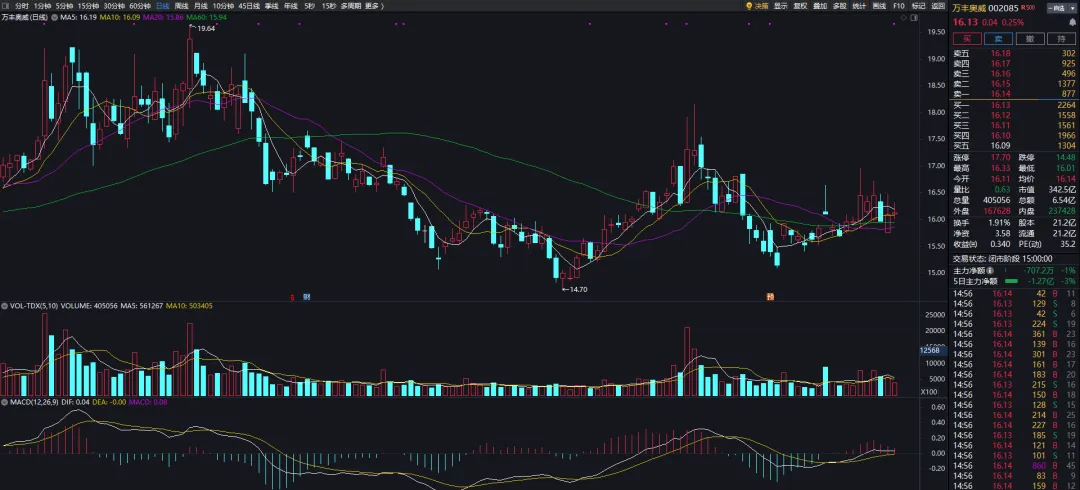This screenshot has width=1080, height=490.
Task: Open the 决策 lightbulb tool
Action: (757, 6)
